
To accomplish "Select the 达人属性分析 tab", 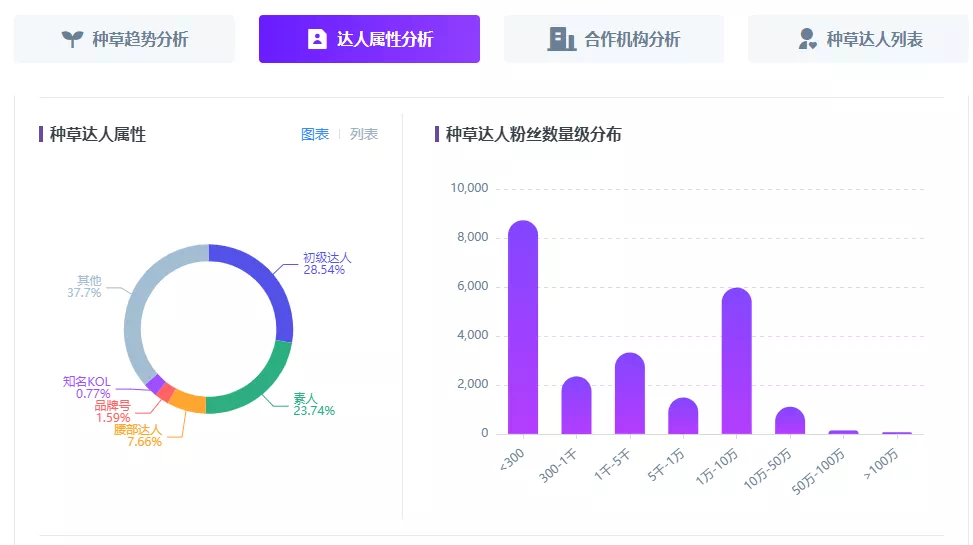I will (369, 39).
